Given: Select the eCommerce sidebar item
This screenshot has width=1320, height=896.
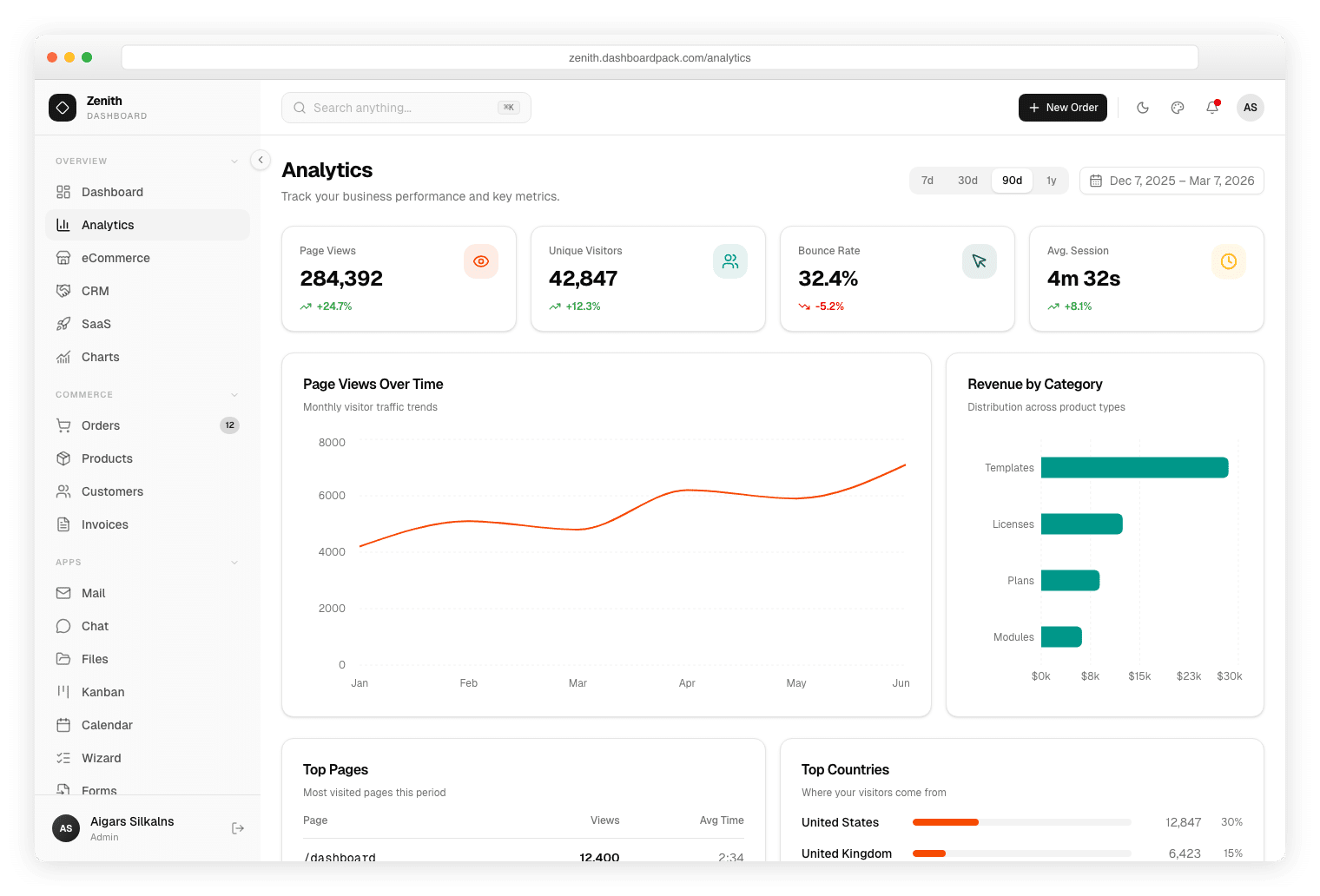Looking at the screenshot, I should click(115, 257).
